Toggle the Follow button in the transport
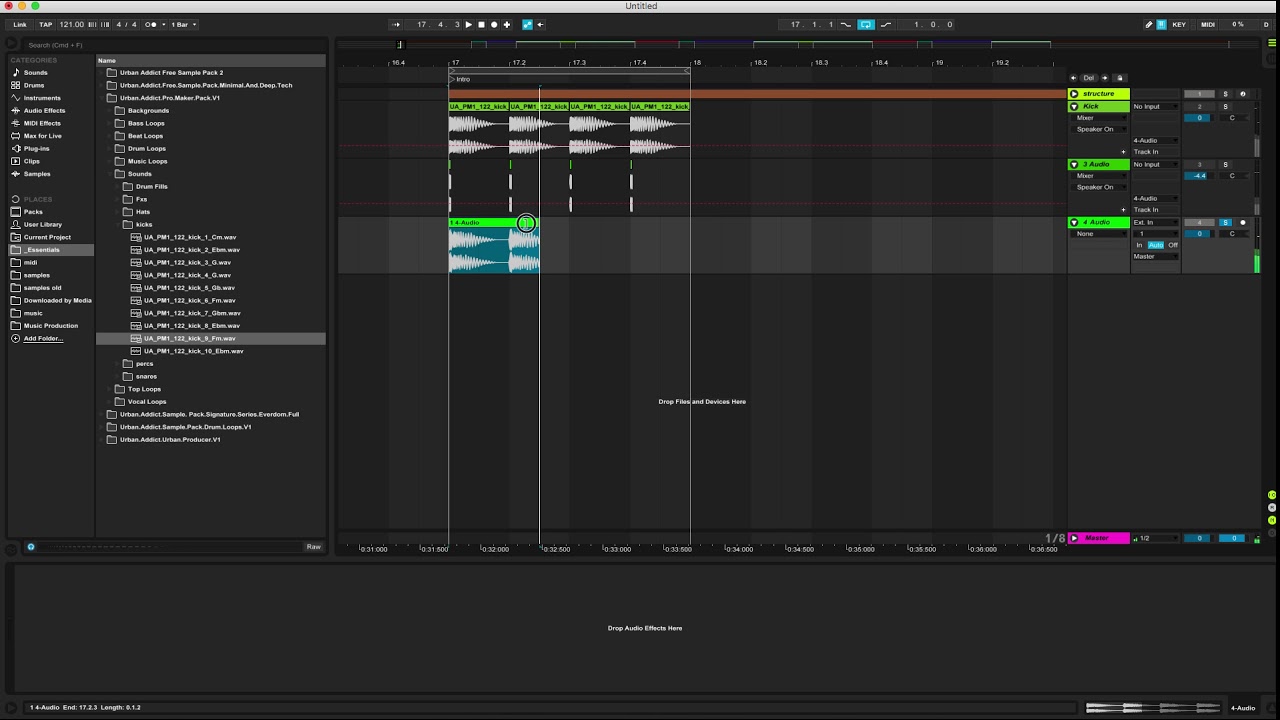 pyautogui.click(x=395, y=24)
